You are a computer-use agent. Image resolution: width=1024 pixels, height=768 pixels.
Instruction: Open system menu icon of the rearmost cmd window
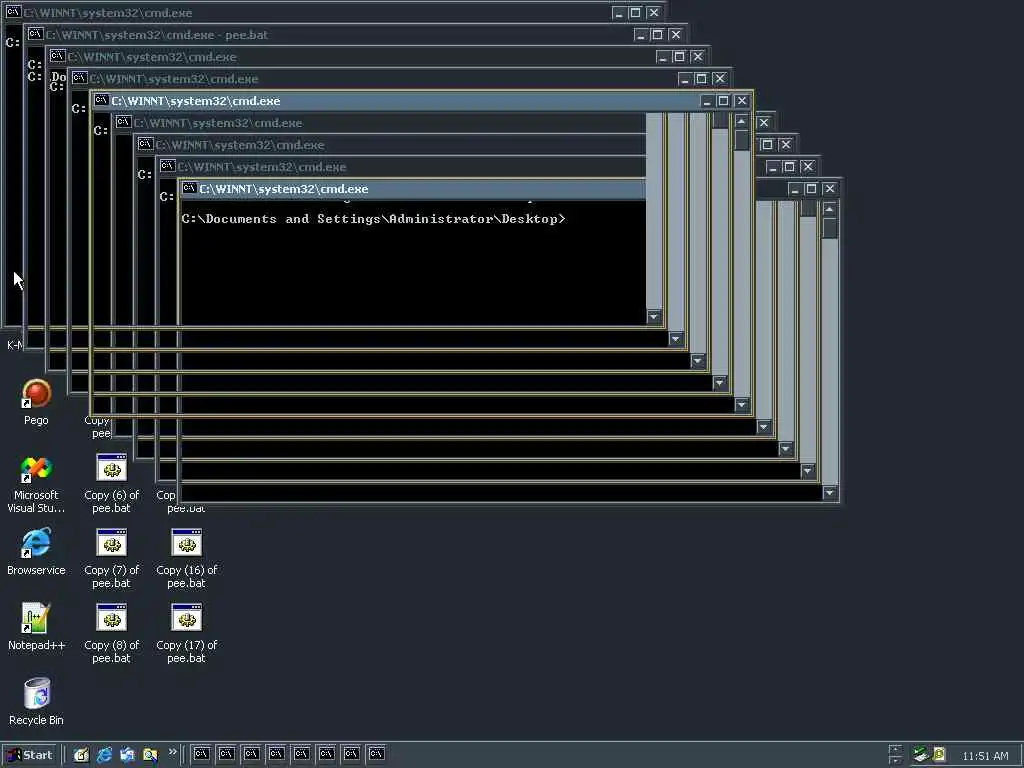click(13, 12)
